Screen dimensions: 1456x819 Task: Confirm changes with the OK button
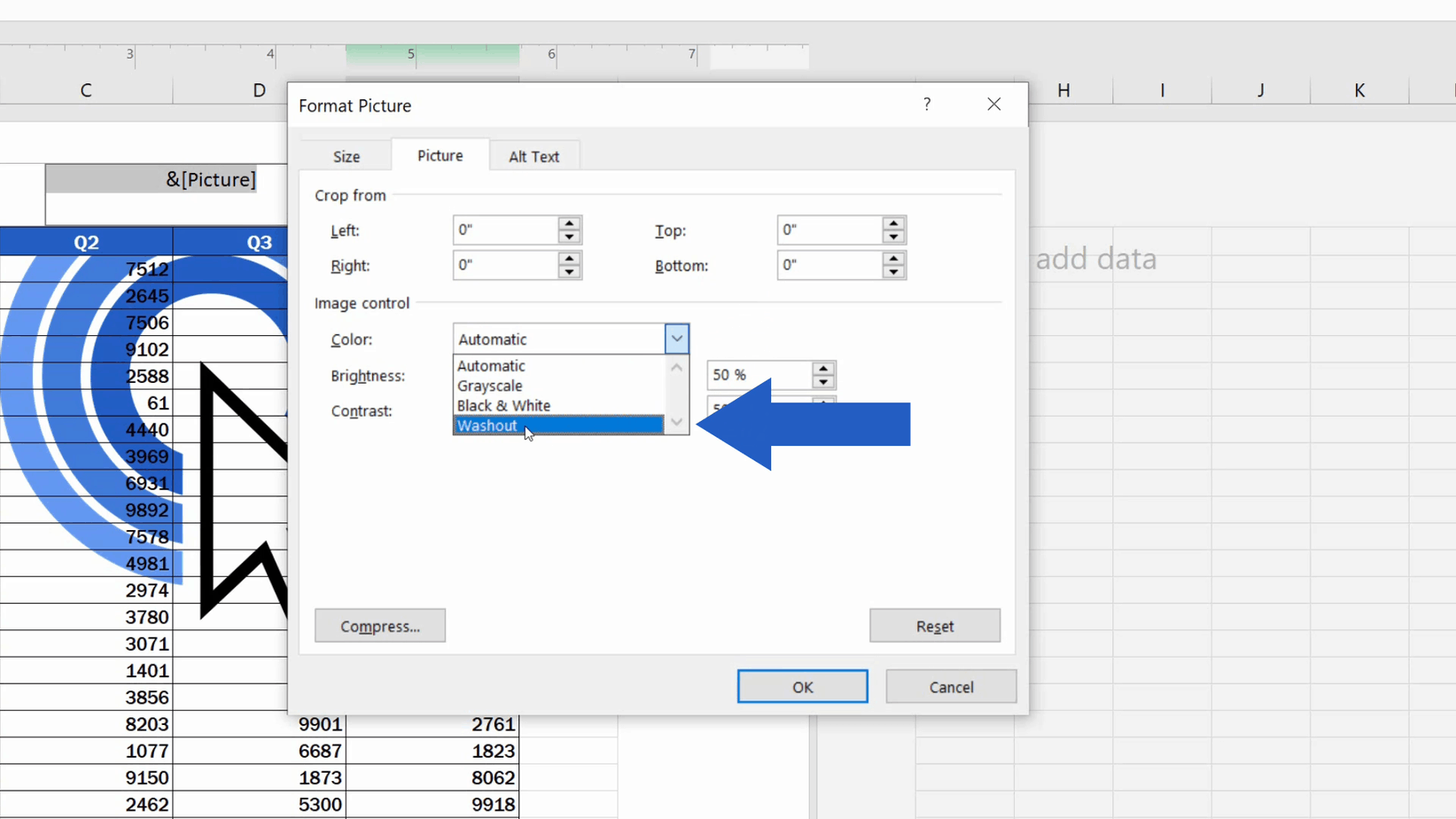click(801, 686)
